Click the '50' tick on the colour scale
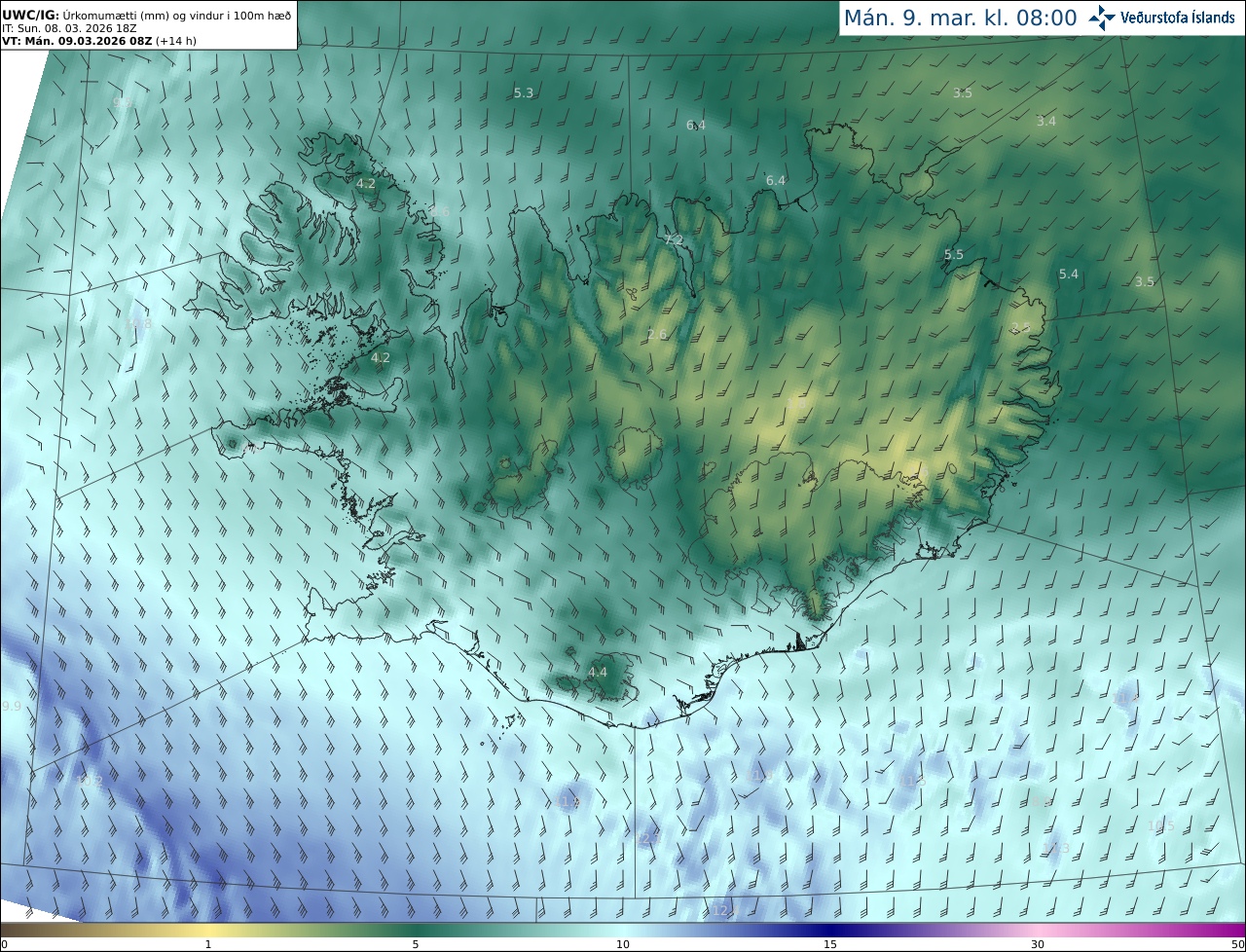The width and height of the screenshot is (1246, 952). (x=1237, y=944)
